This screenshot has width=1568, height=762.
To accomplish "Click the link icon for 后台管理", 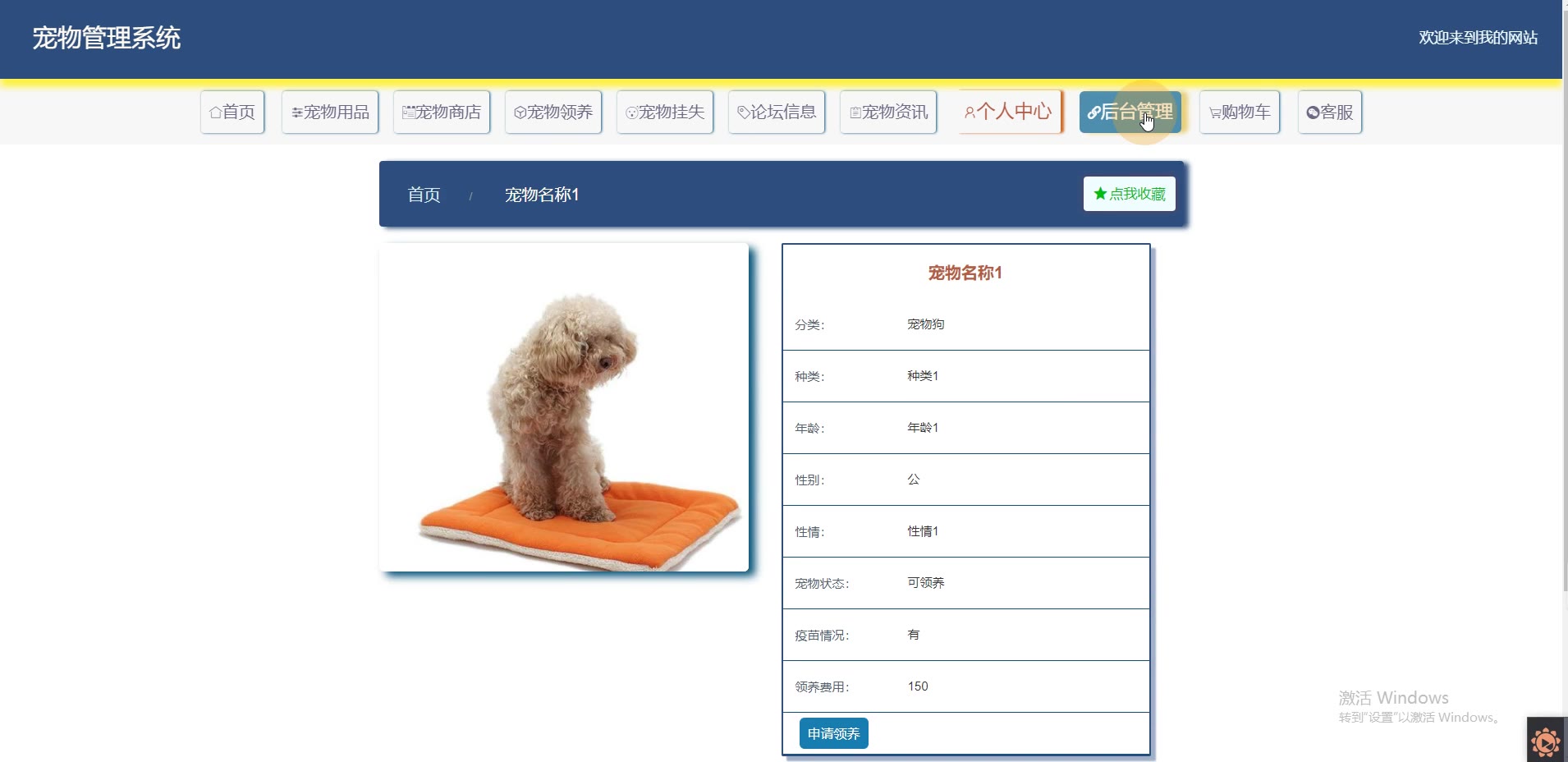I will click(1093, 112).
